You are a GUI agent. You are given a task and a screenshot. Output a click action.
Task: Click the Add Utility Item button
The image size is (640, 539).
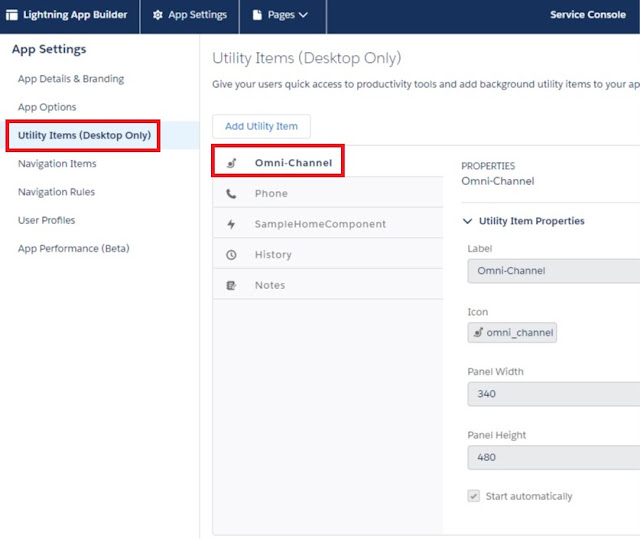tap(261, 126)
